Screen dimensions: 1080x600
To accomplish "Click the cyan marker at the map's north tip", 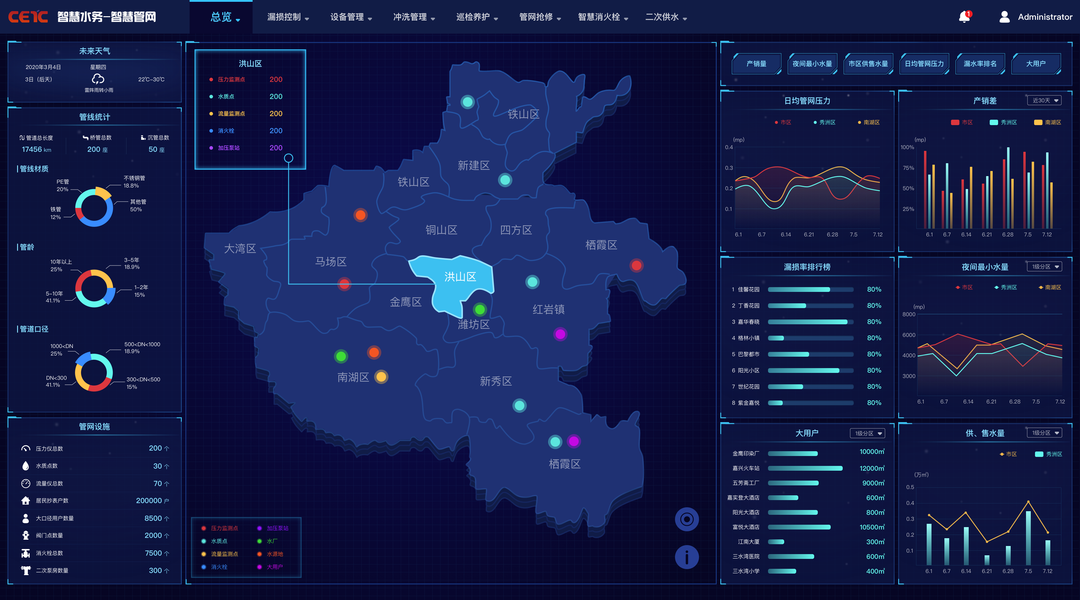I will click(468, 102).
